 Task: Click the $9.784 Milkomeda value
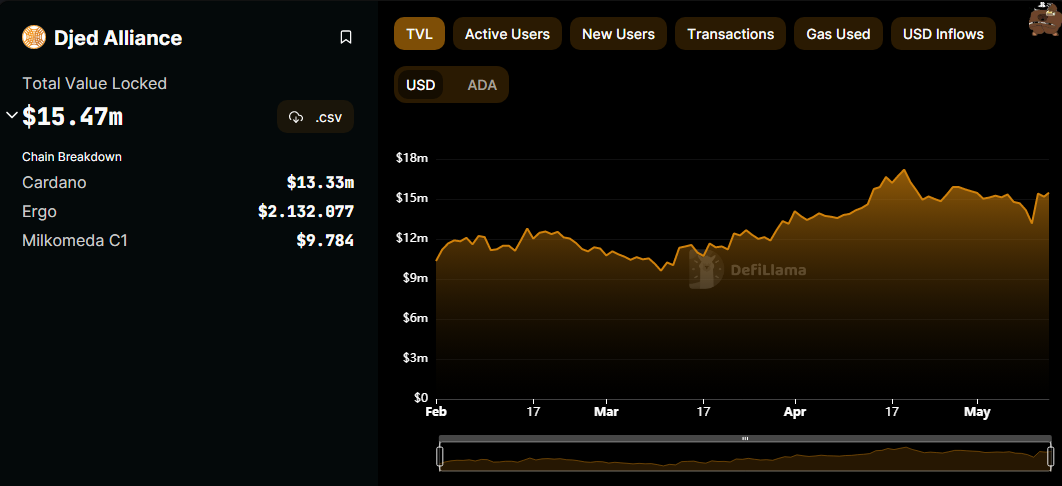[325, 240]
